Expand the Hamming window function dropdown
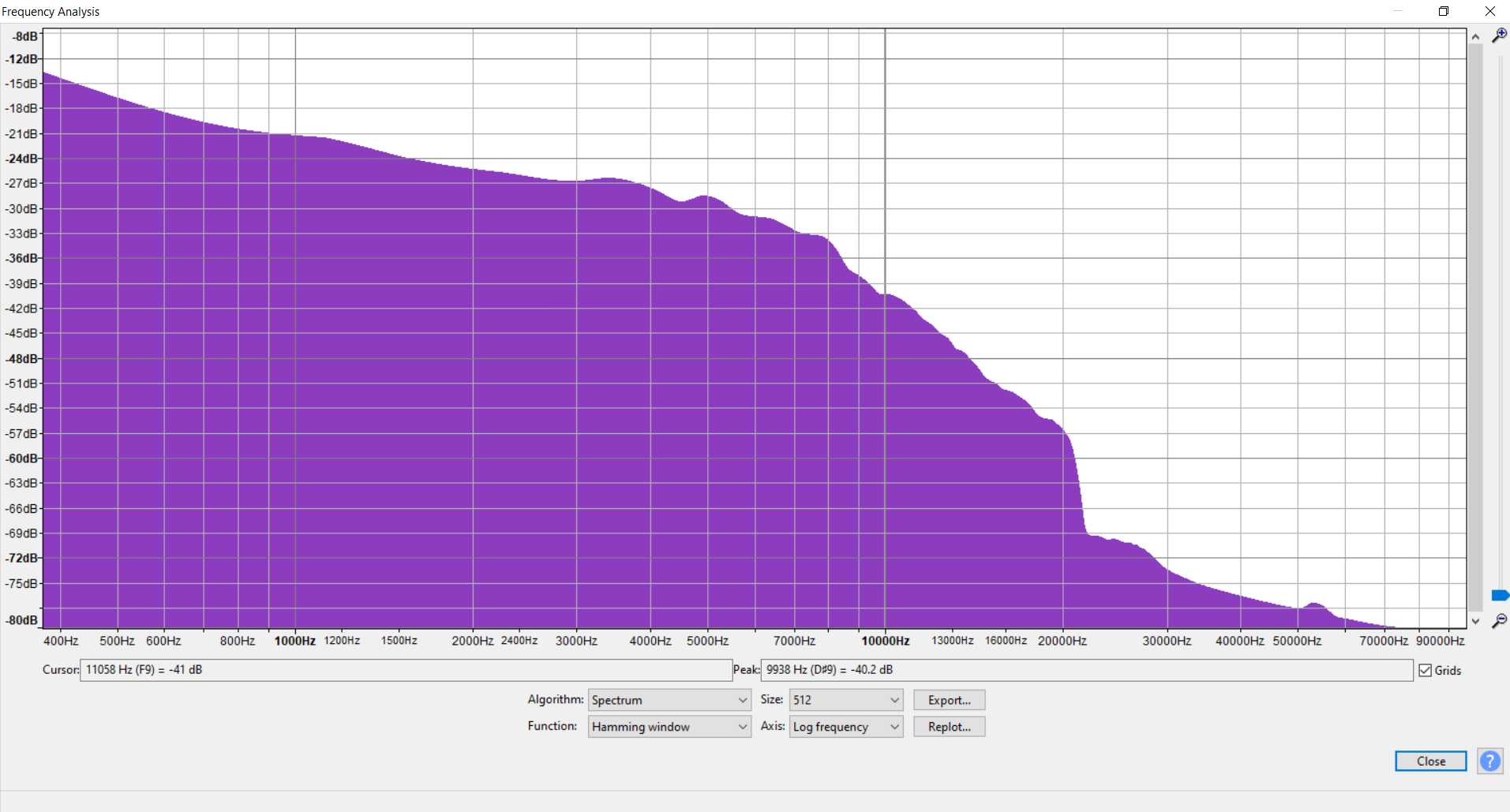This screenshot has height=812, width=1510. coord(669,727)
